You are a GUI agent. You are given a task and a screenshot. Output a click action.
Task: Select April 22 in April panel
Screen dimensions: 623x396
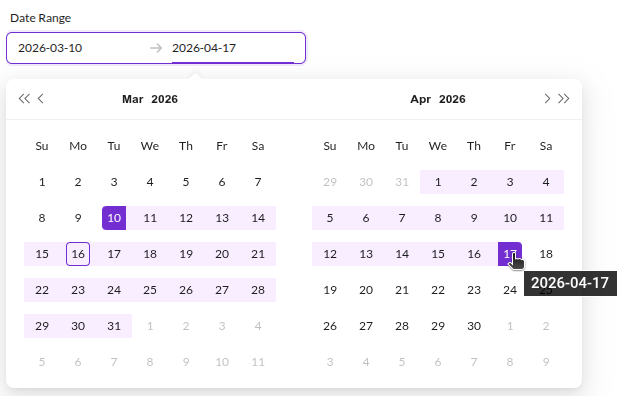click(x=438, y=290)
